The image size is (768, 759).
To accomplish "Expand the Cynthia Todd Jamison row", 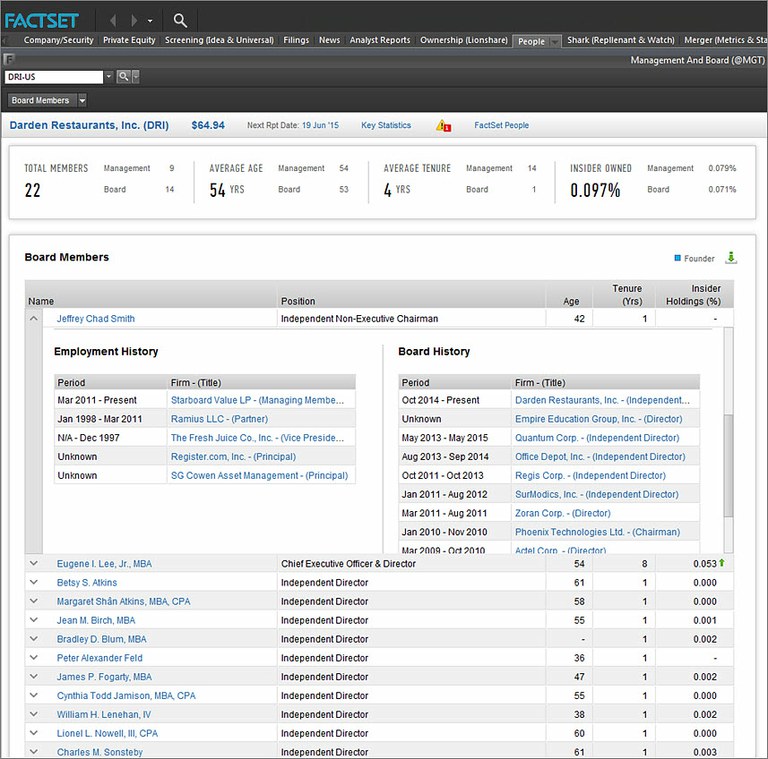I will coord(33,695).
